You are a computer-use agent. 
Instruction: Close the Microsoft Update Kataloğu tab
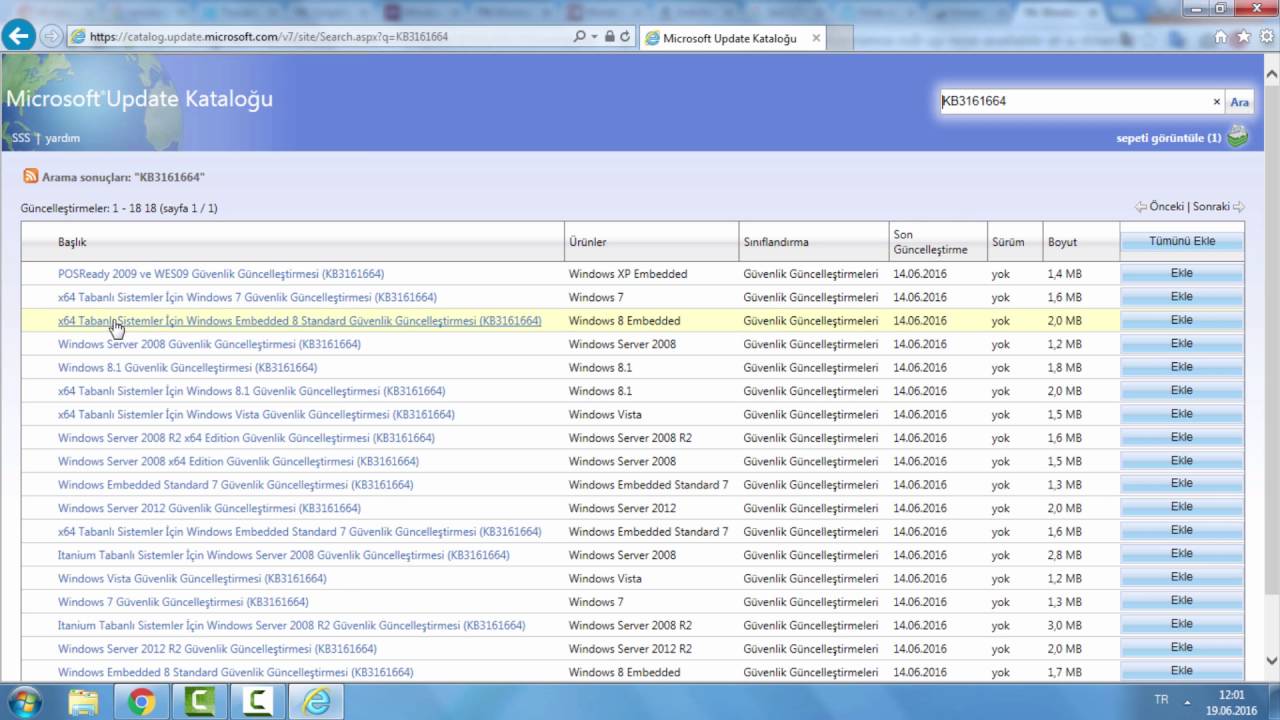pos(816,38)
